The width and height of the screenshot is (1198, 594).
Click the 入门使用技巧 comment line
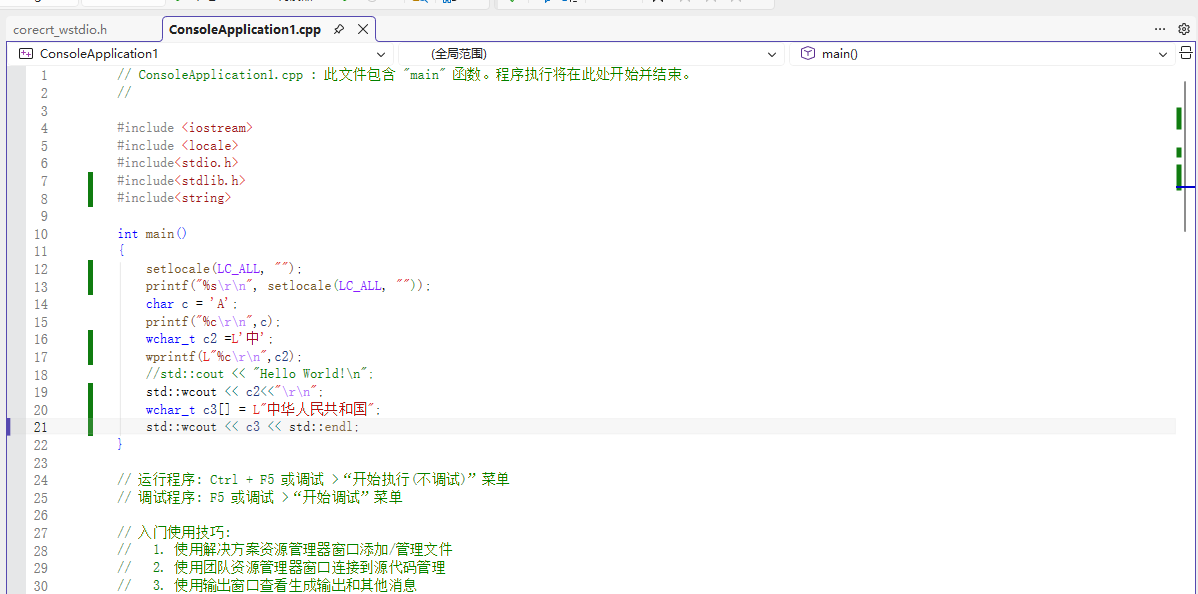click(x=174, y=532)
